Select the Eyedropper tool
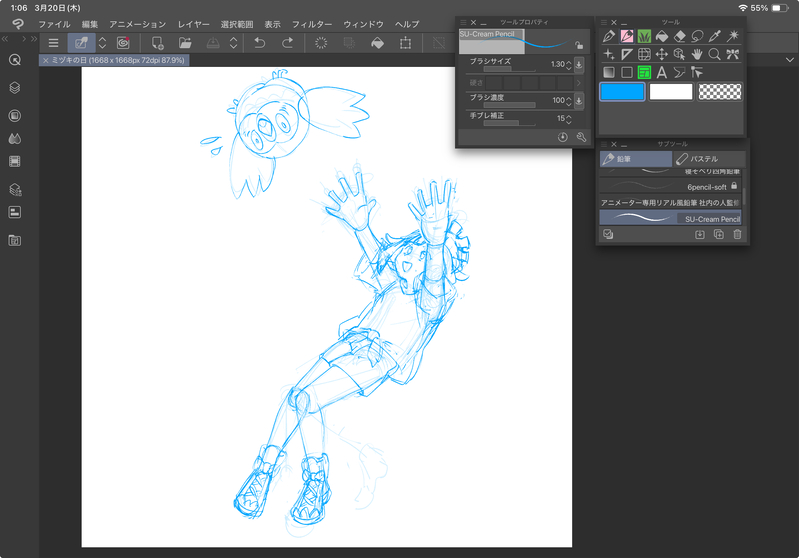 click(x=714, y=36)
